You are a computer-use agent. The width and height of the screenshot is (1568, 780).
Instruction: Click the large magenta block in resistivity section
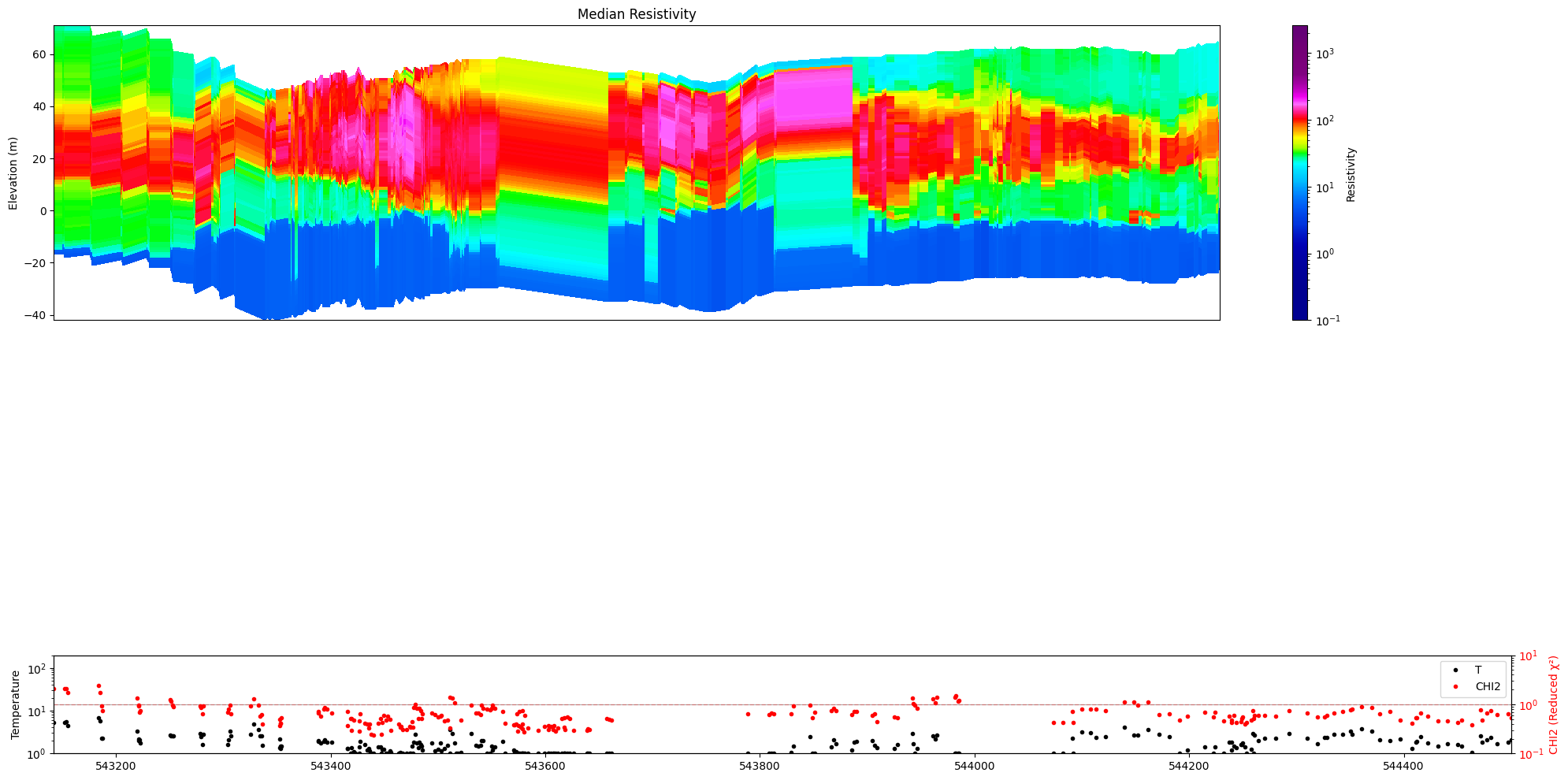[812, 96]
